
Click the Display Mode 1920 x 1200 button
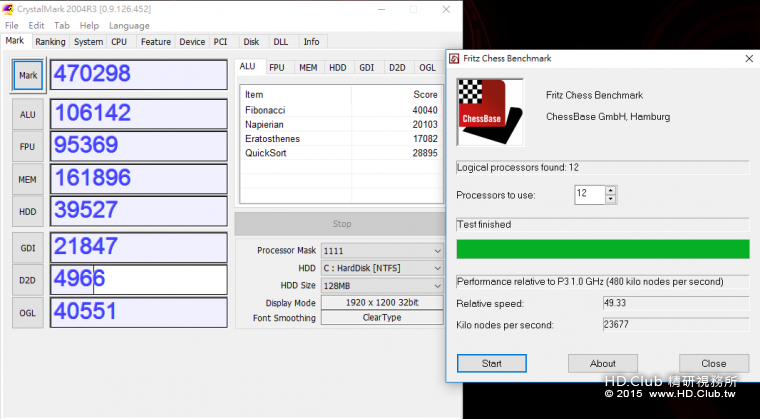tap(382, 303)
